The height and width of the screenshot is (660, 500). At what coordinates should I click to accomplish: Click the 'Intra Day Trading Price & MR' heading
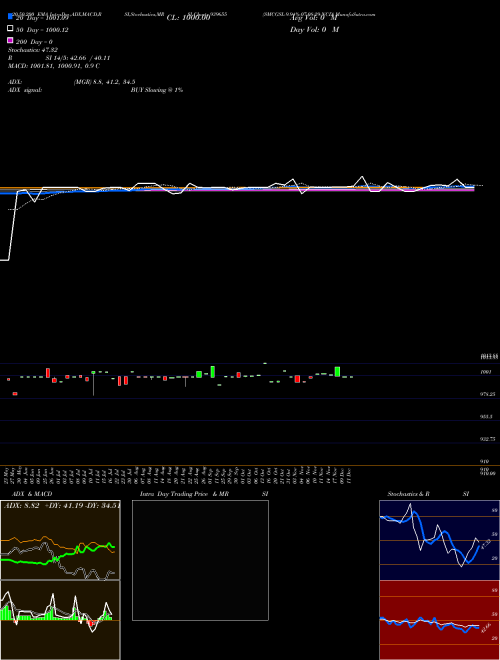tap(184, 494)
